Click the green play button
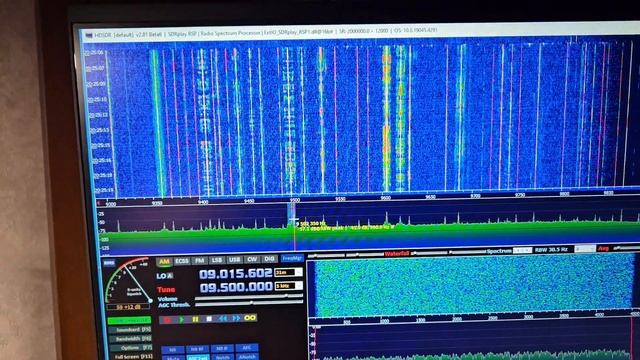 click(181, 319)
